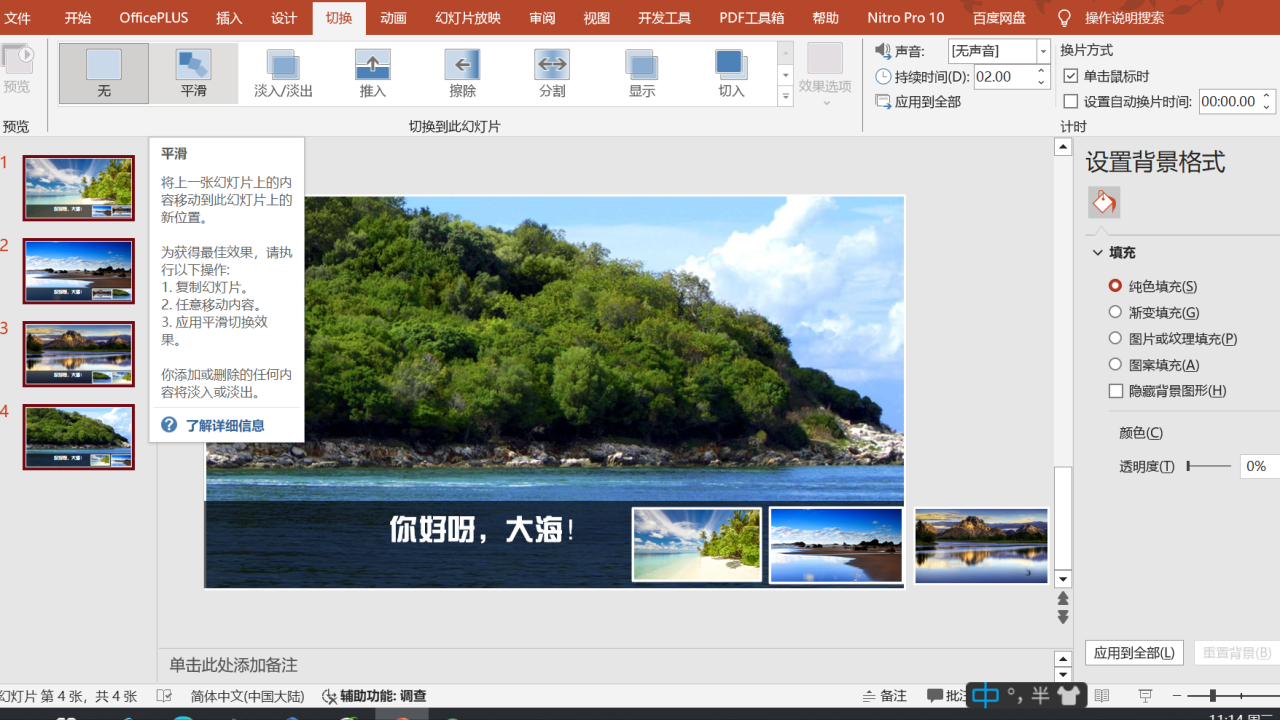The width and height of the screenshot is (1280, 720).
Task: Collapse the 填充 section in background pane
Action: pos(1097,252)
